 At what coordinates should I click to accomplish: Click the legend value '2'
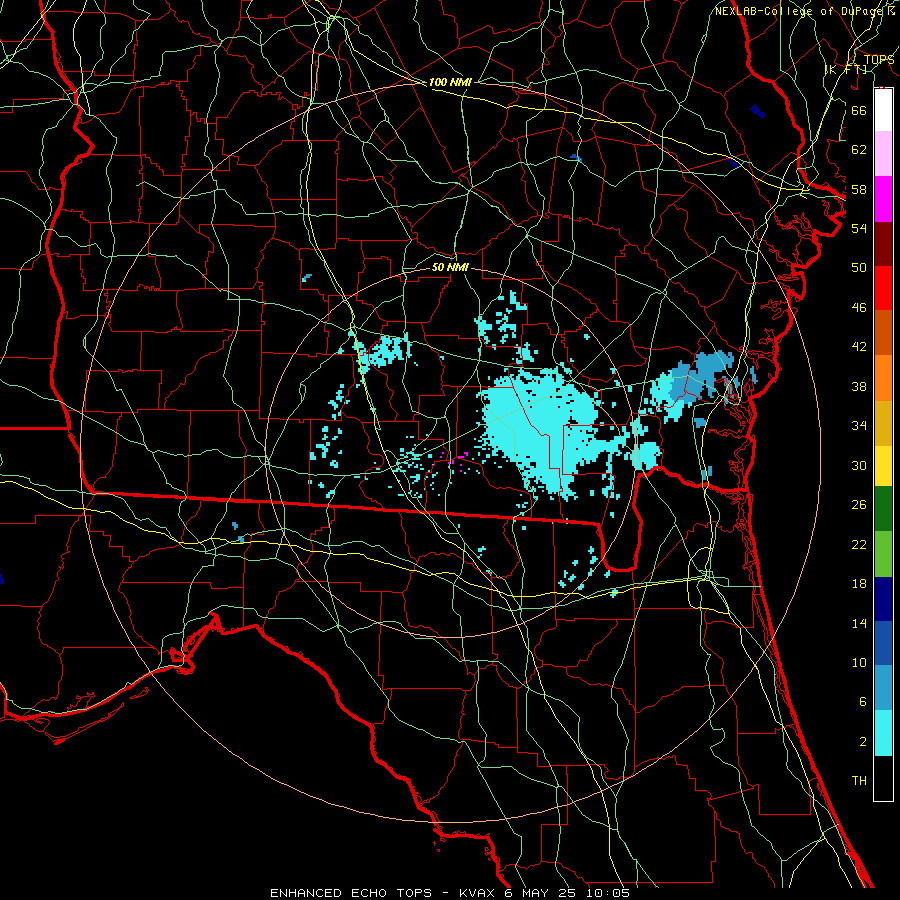pos(862,741)
